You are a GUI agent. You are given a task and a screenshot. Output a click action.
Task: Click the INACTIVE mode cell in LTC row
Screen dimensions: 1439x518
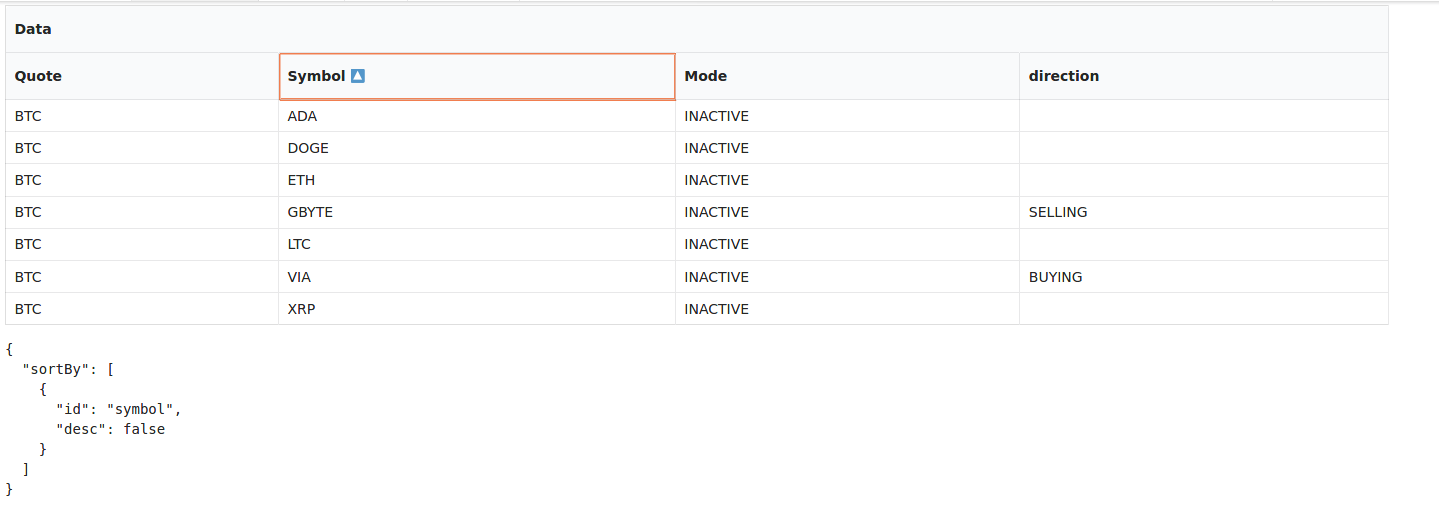[848, 244]
